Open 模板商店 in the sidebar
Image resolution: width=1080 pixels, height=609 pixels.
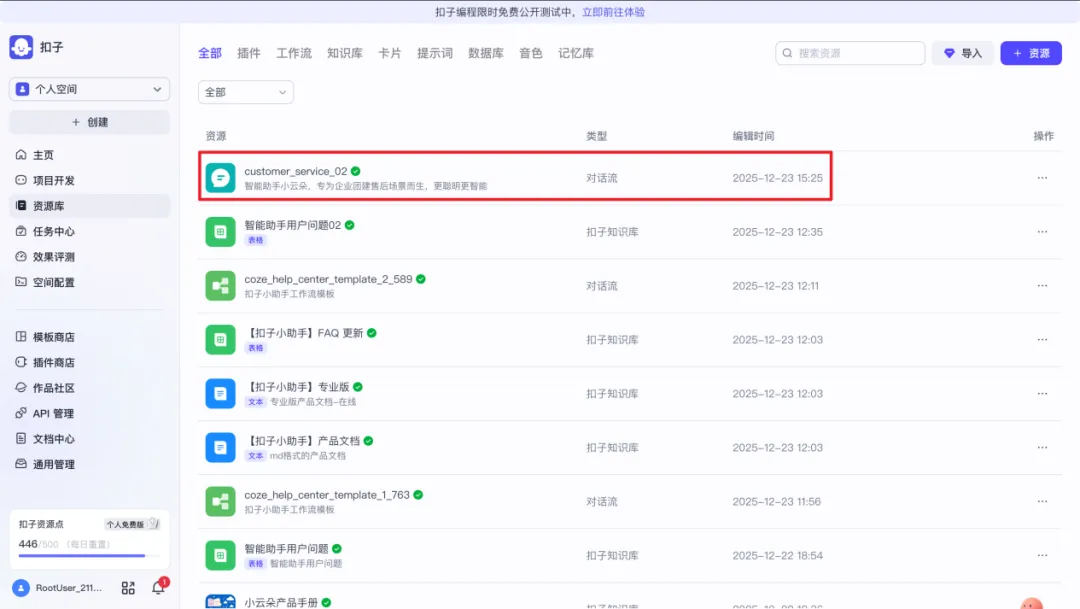(90, 337)
